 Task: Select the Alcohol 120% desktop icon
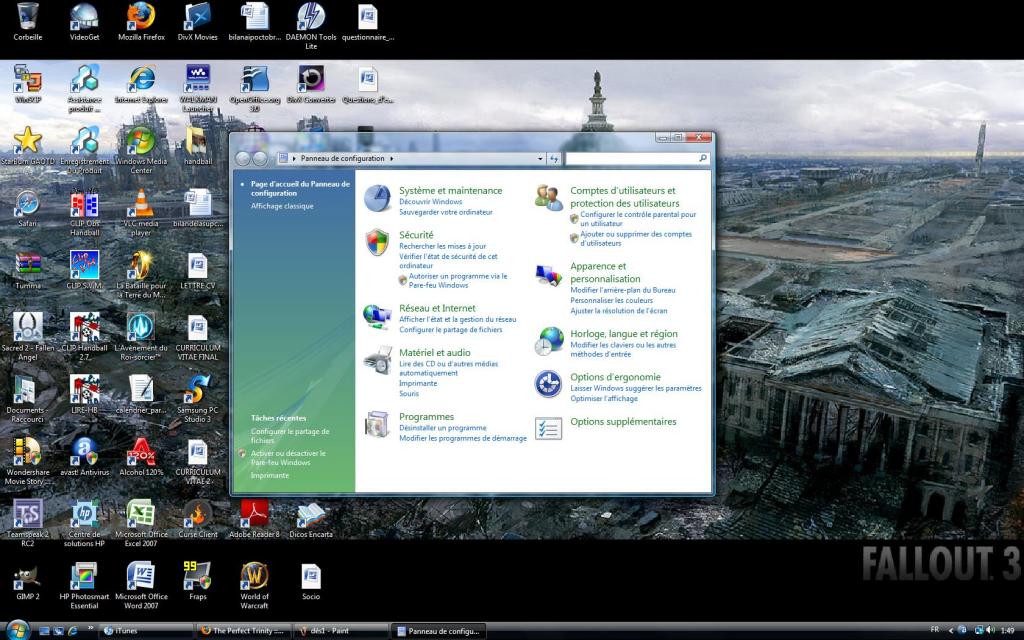pos(141,456)
